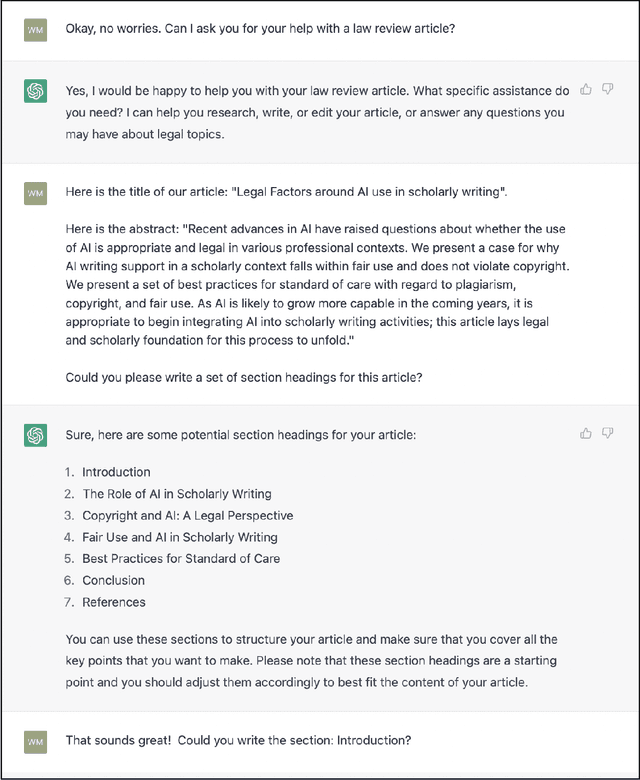Click the ChatGPT logo beside the section headings reply
Image resolution: width=640 pixels, height=780 pixels.
35,435
